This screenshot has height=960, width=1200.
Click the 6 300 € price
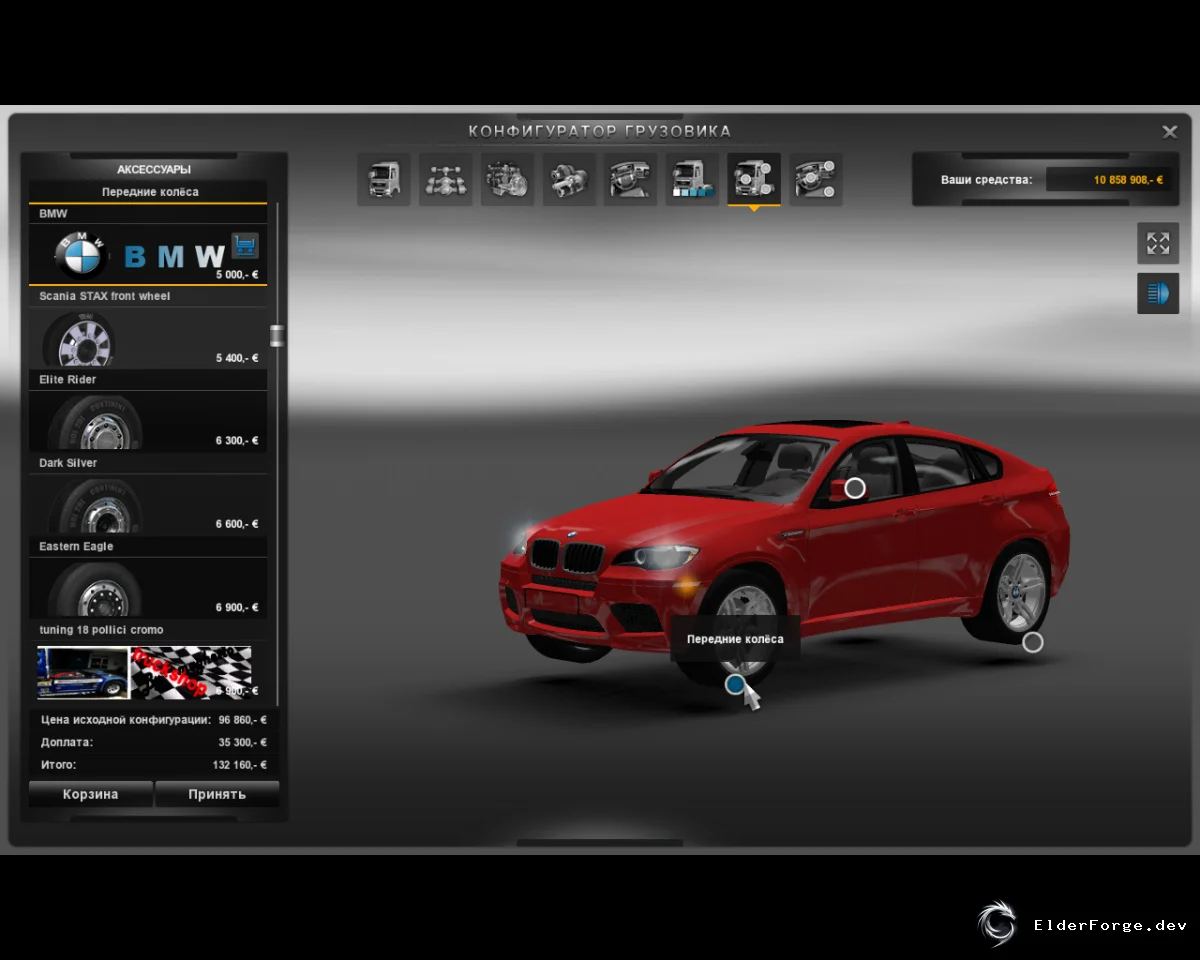[237, 441]
